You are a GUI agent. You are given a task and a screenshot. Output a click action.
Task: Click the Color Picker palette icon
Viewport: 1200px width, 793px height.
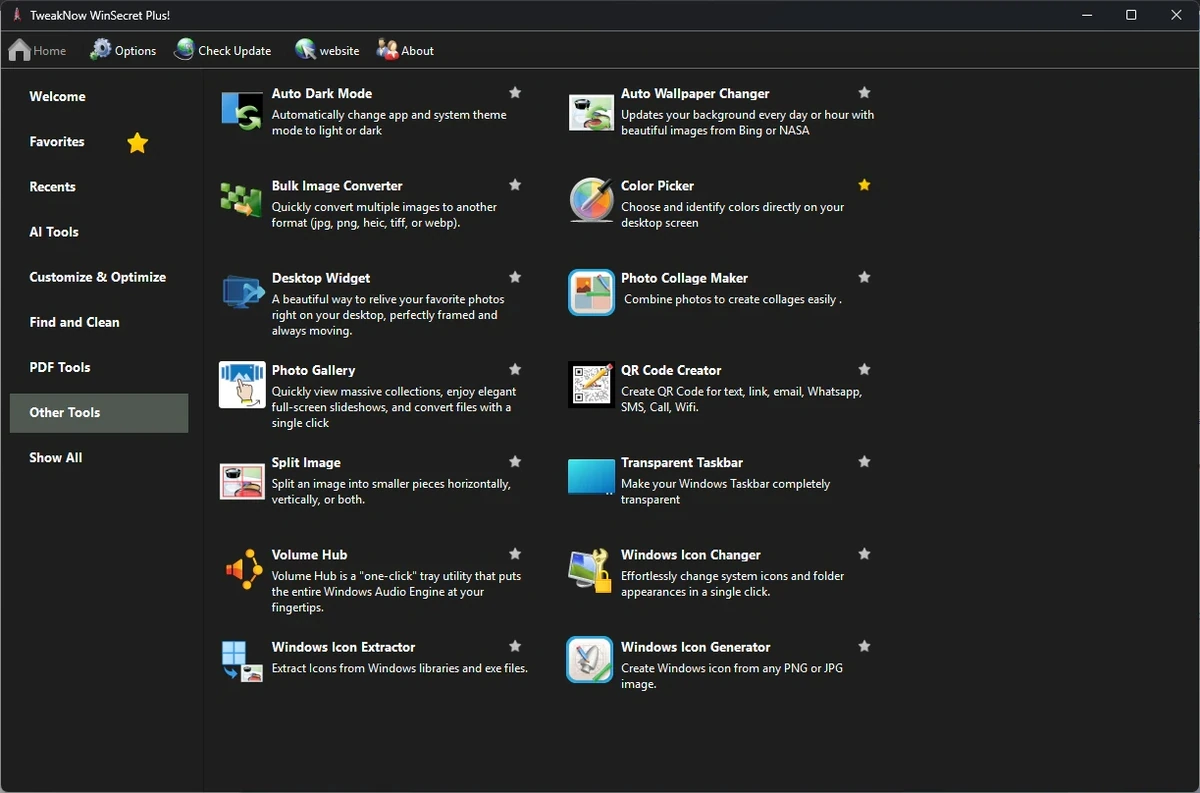tap(591, 200)
